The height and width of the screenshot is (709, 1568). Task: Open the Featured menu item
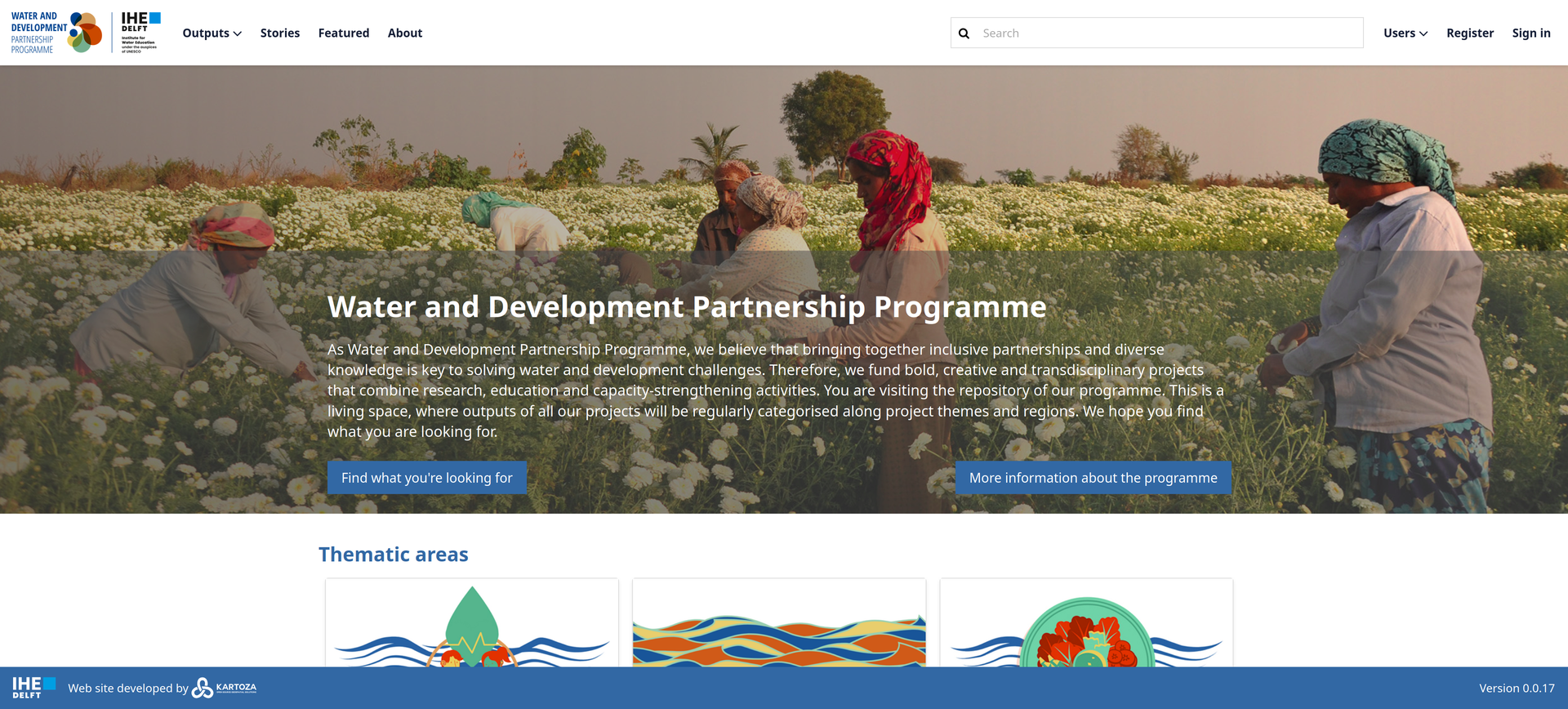(344, 33)
